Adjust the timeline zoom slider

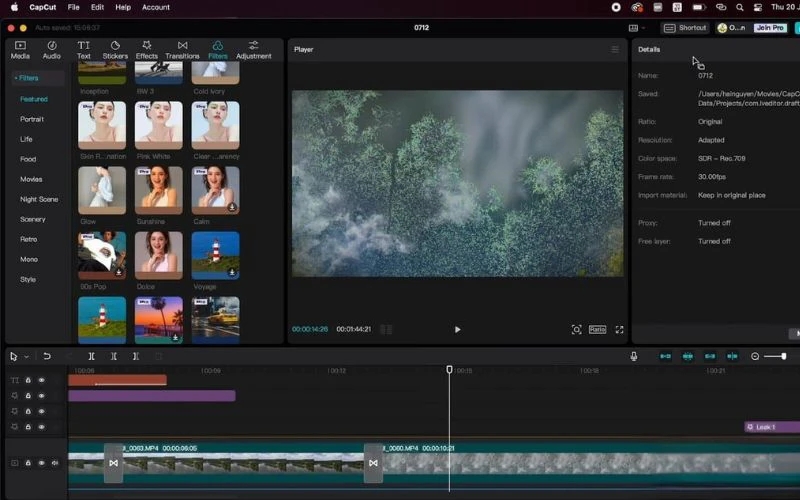click(x=776, y=356)
